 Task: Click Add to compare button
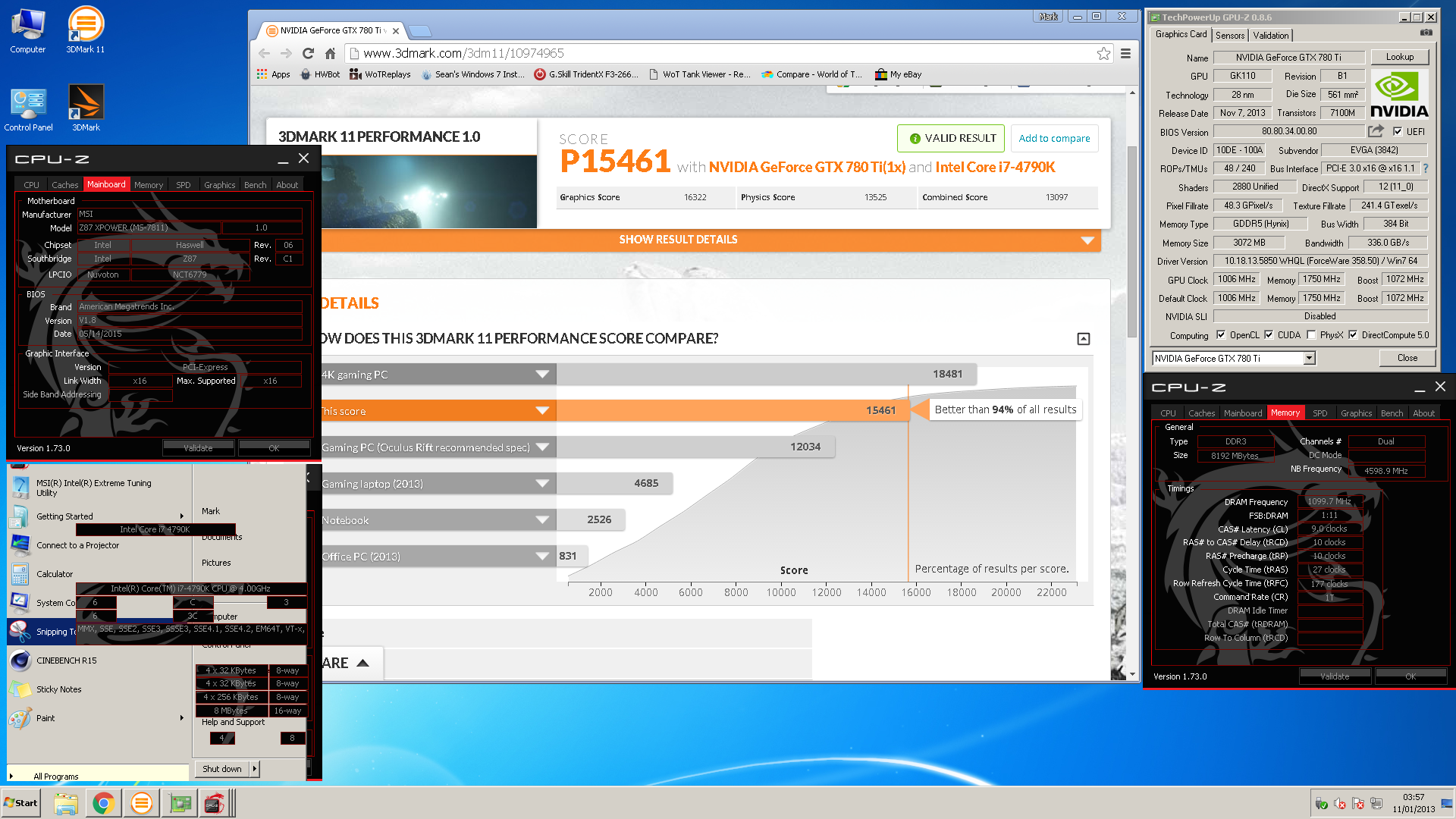pos(1054,138)
